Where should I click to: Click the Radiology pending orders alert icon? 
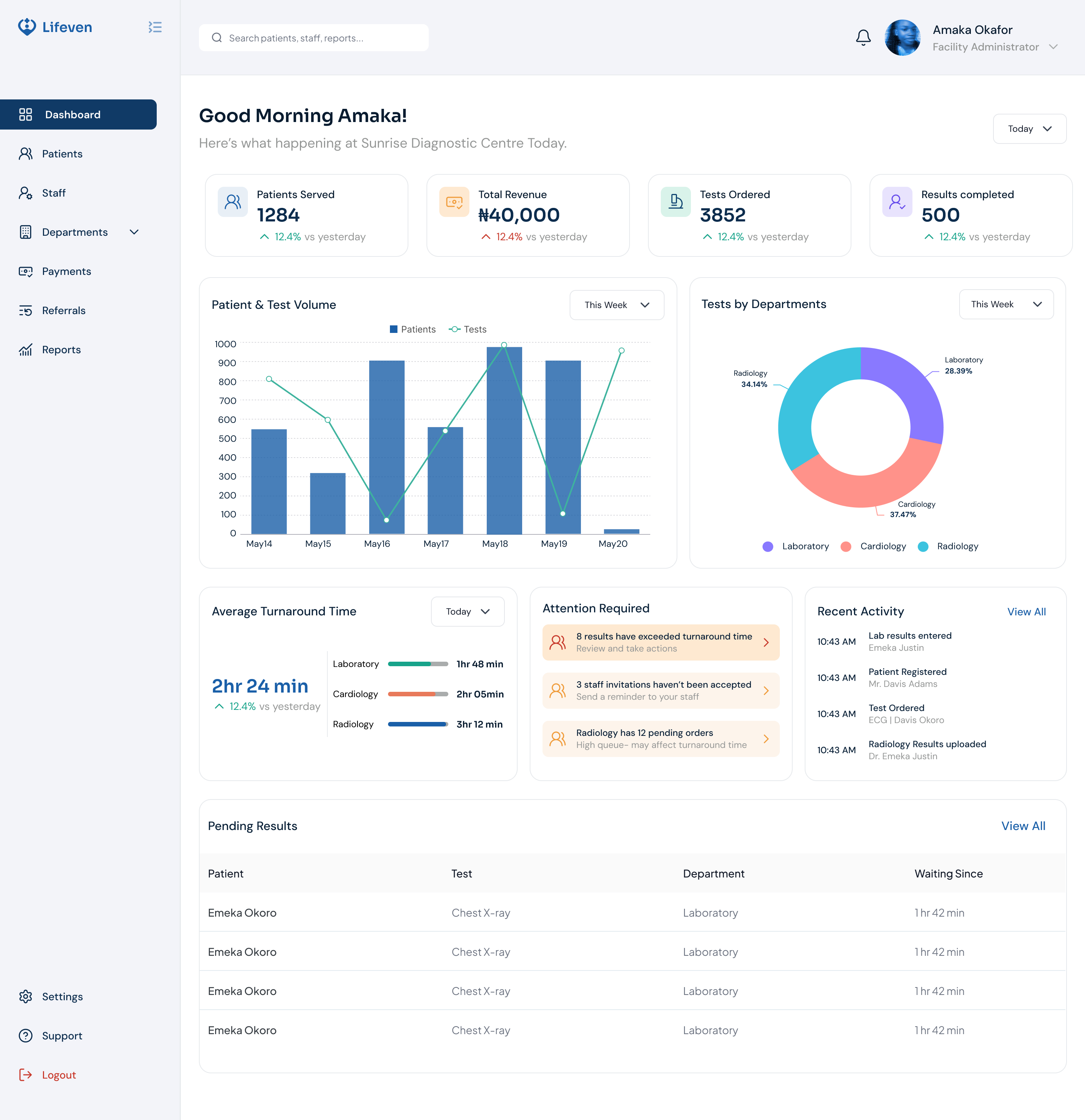(558, 739)
